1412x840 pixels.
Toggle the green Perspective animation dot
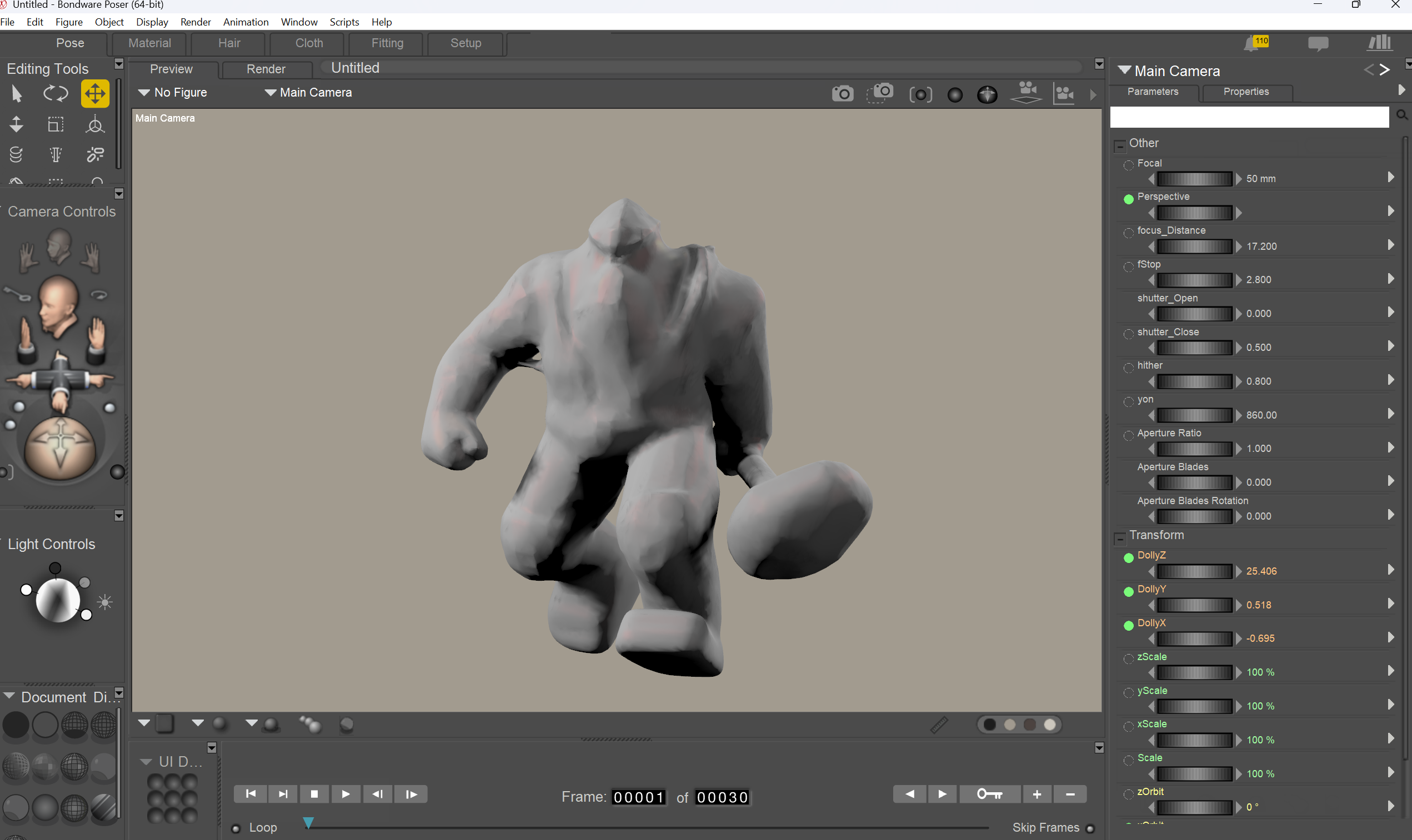coord(1128,199)
